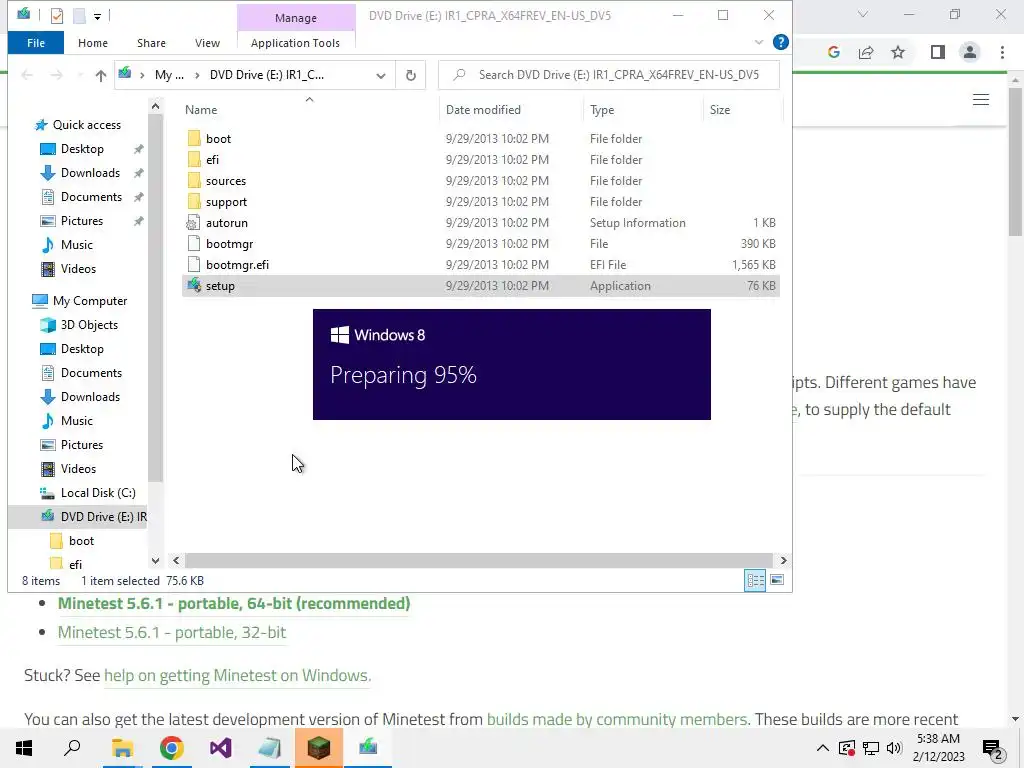Open Visual Studio from taskbar
The width and height of the screenshot is (1024, 768).
coord(221,748)
